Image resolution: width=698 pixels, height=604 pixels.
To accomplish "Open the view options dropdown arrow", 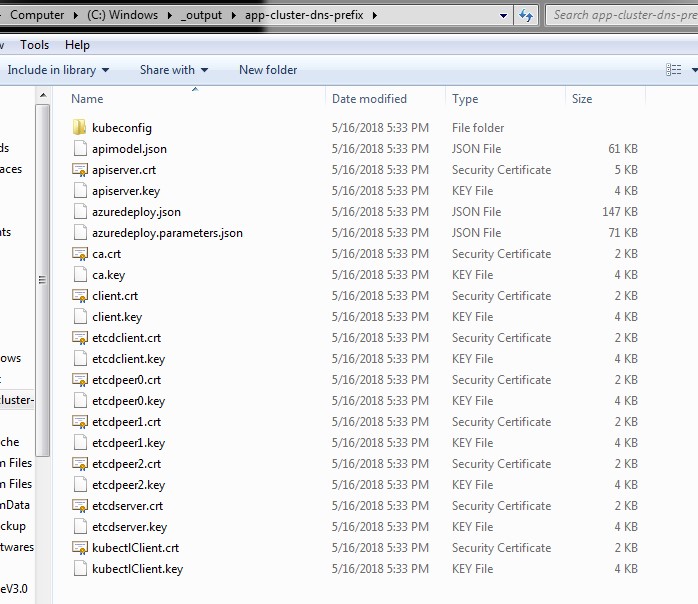I will (x=694, y=70).
